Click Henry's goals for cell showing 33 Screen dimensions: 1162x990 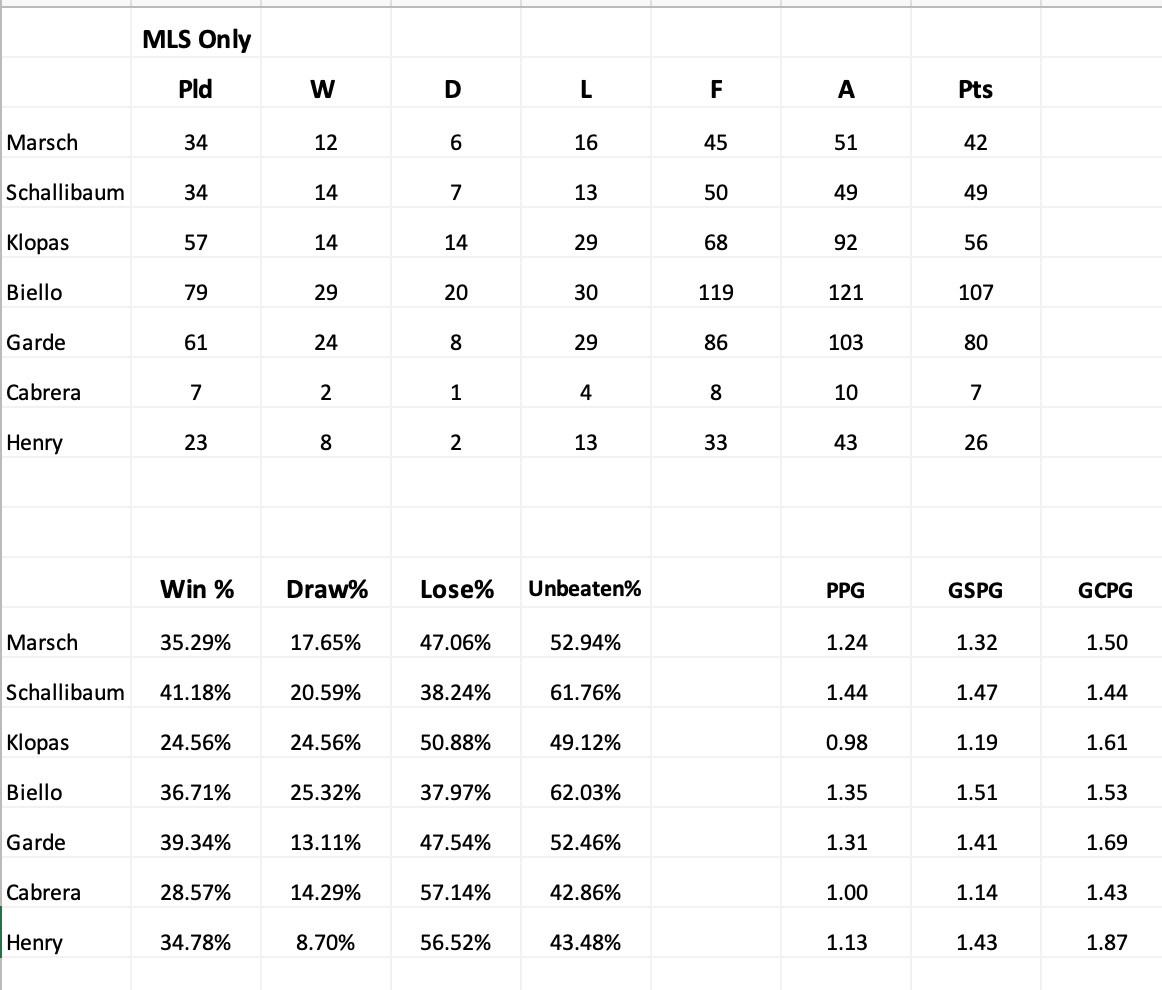pos(716,442)
